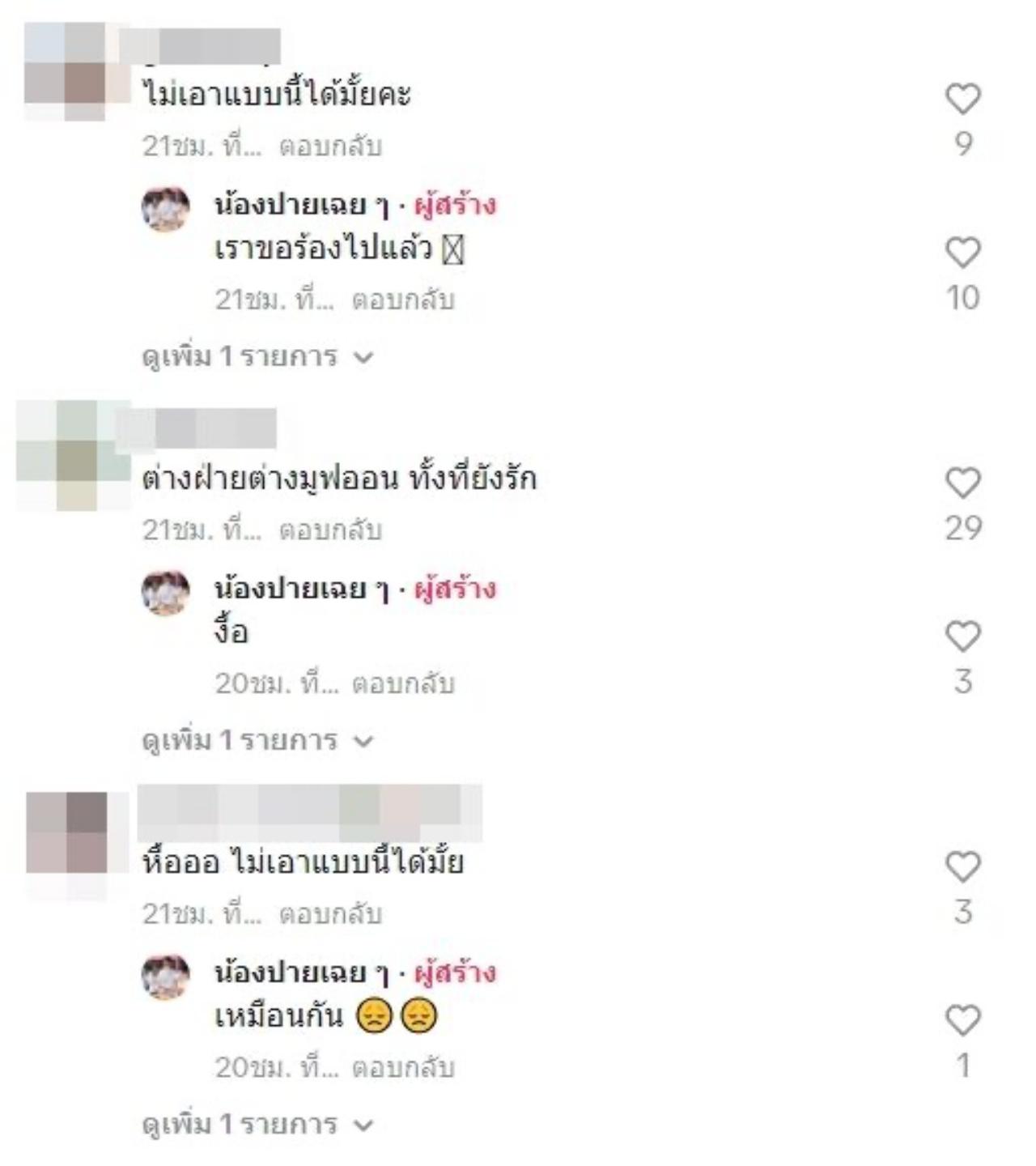
Task: Expand second "ดูเพิ่ม 1 รายการ" under "งื้อ"
Action: [257, 740]
